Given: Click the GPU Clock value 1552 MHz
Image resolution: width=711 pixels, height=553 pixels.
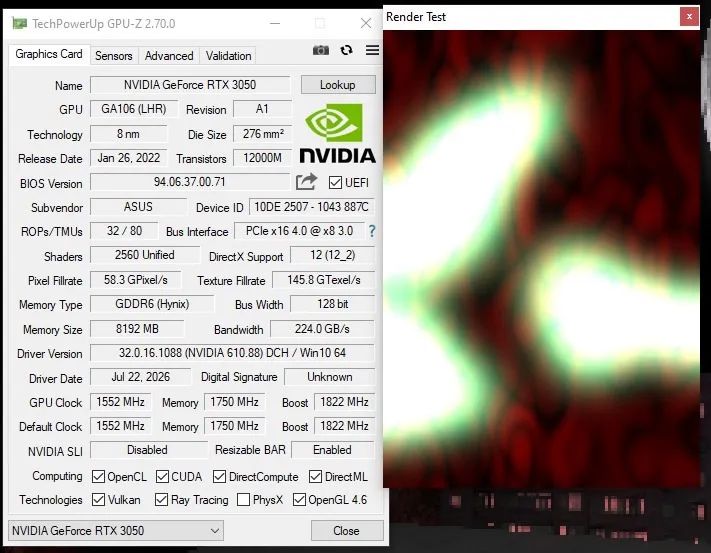Looking at the screenshot, I should [120, 402].
